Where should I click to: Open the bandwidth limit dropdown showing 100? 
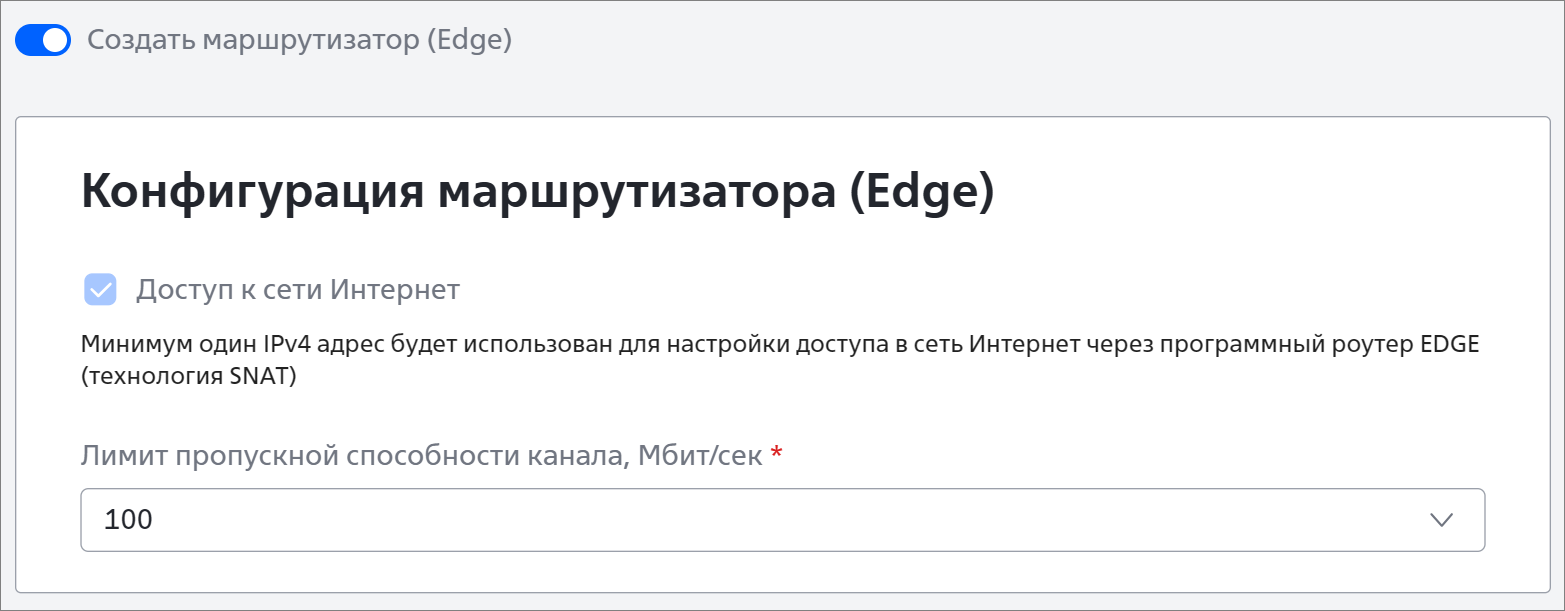[782, 520]
